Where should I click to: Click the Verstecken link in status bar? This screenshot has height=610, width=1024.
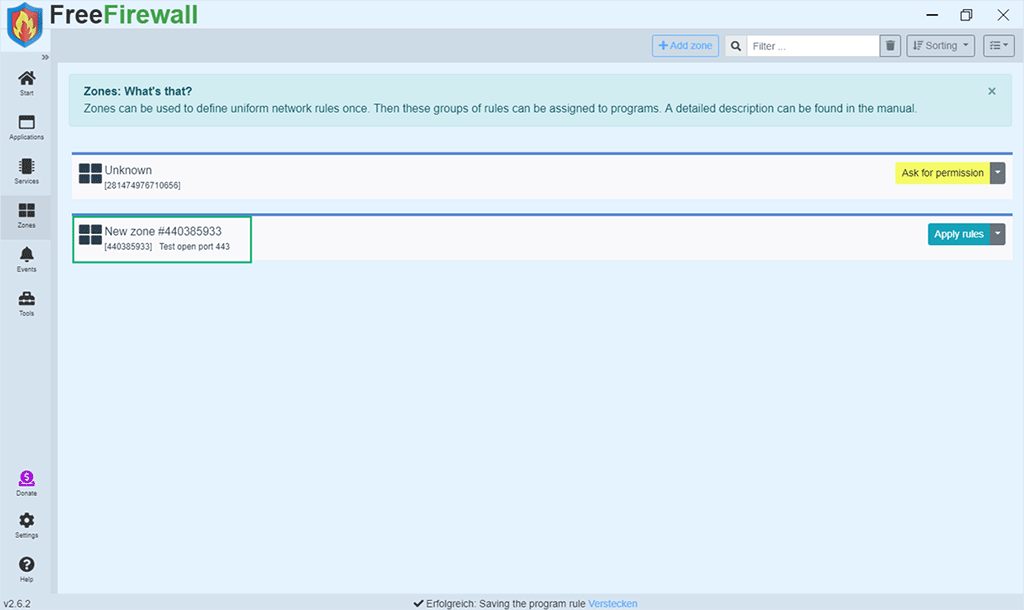tap(612, 603)
